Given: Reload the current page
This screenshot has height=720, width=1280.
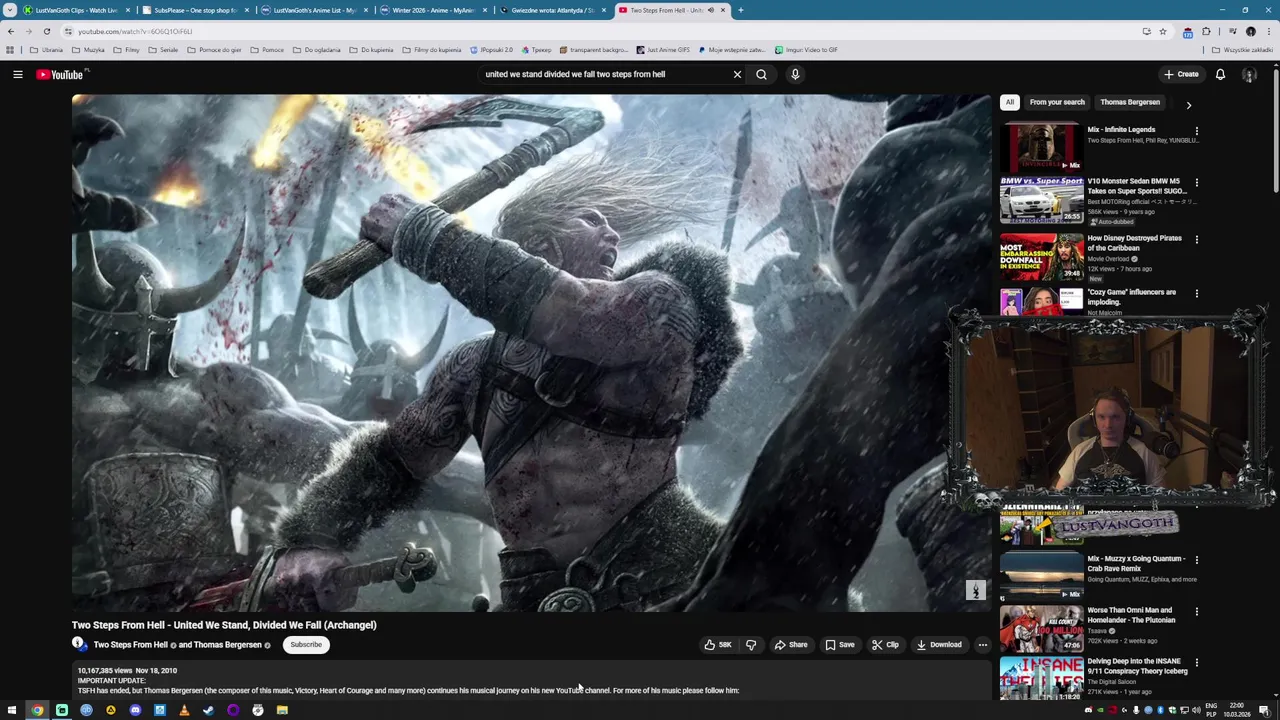Looking at the screenshot, I should coord(46,31).
